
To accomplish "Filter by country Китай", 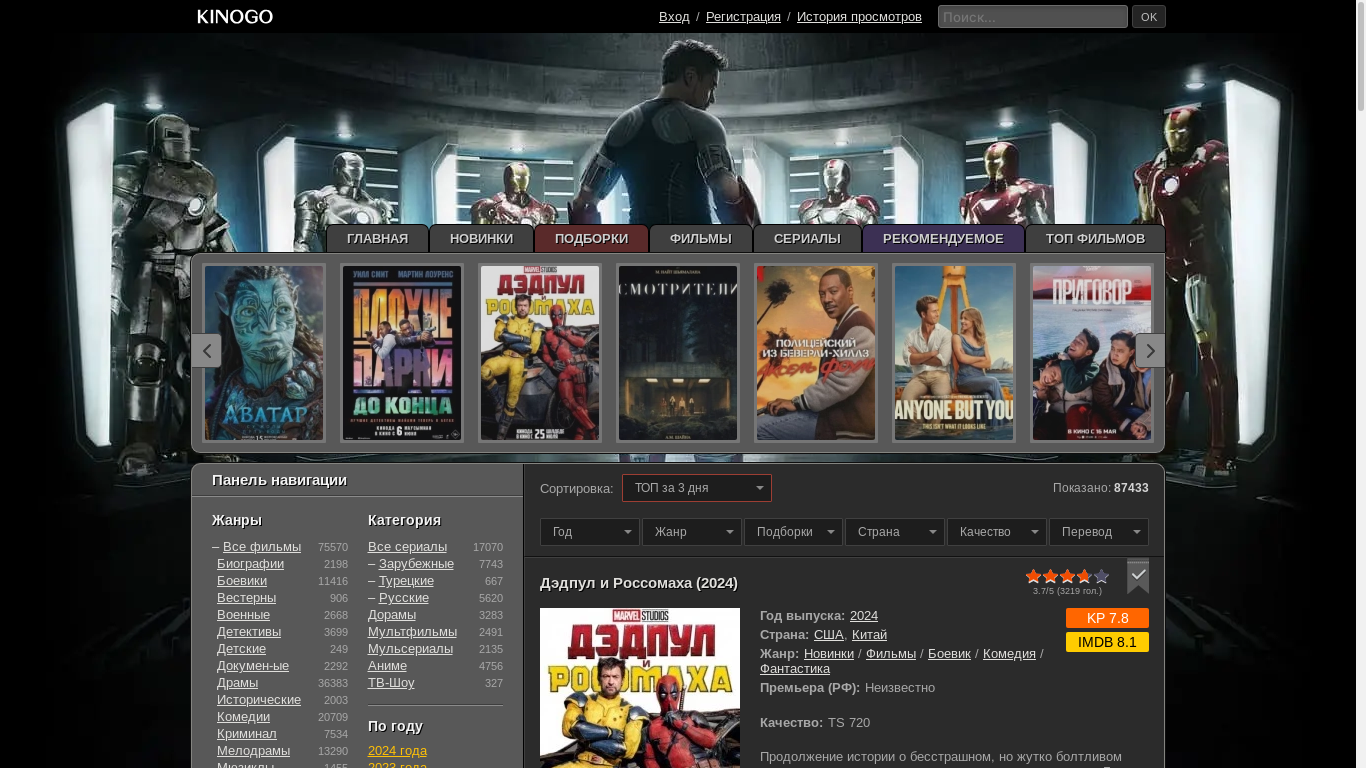I will pyautogui.click(x=869, y=635).
